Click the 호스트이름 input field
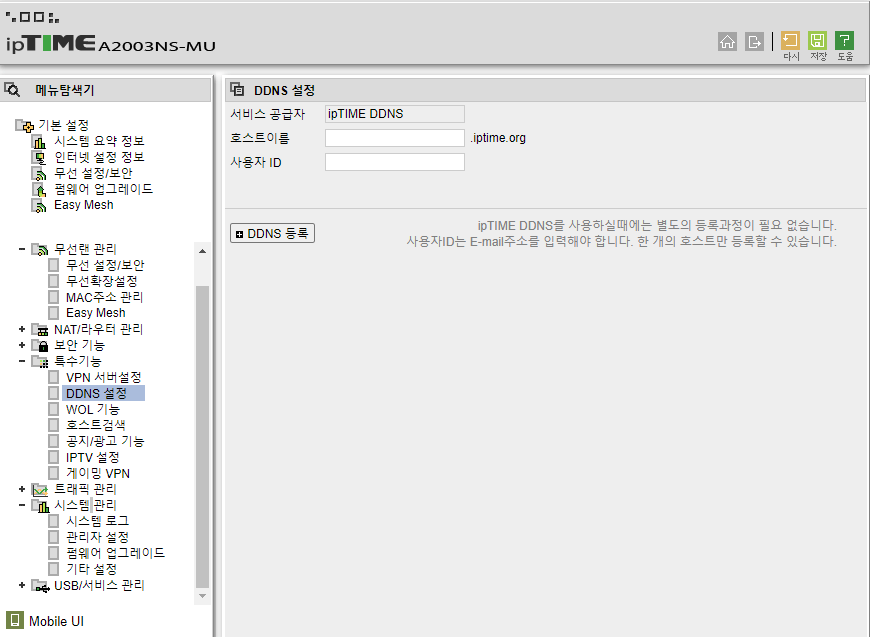The height and width of the screenshot is (637, 870). (394, 138)
